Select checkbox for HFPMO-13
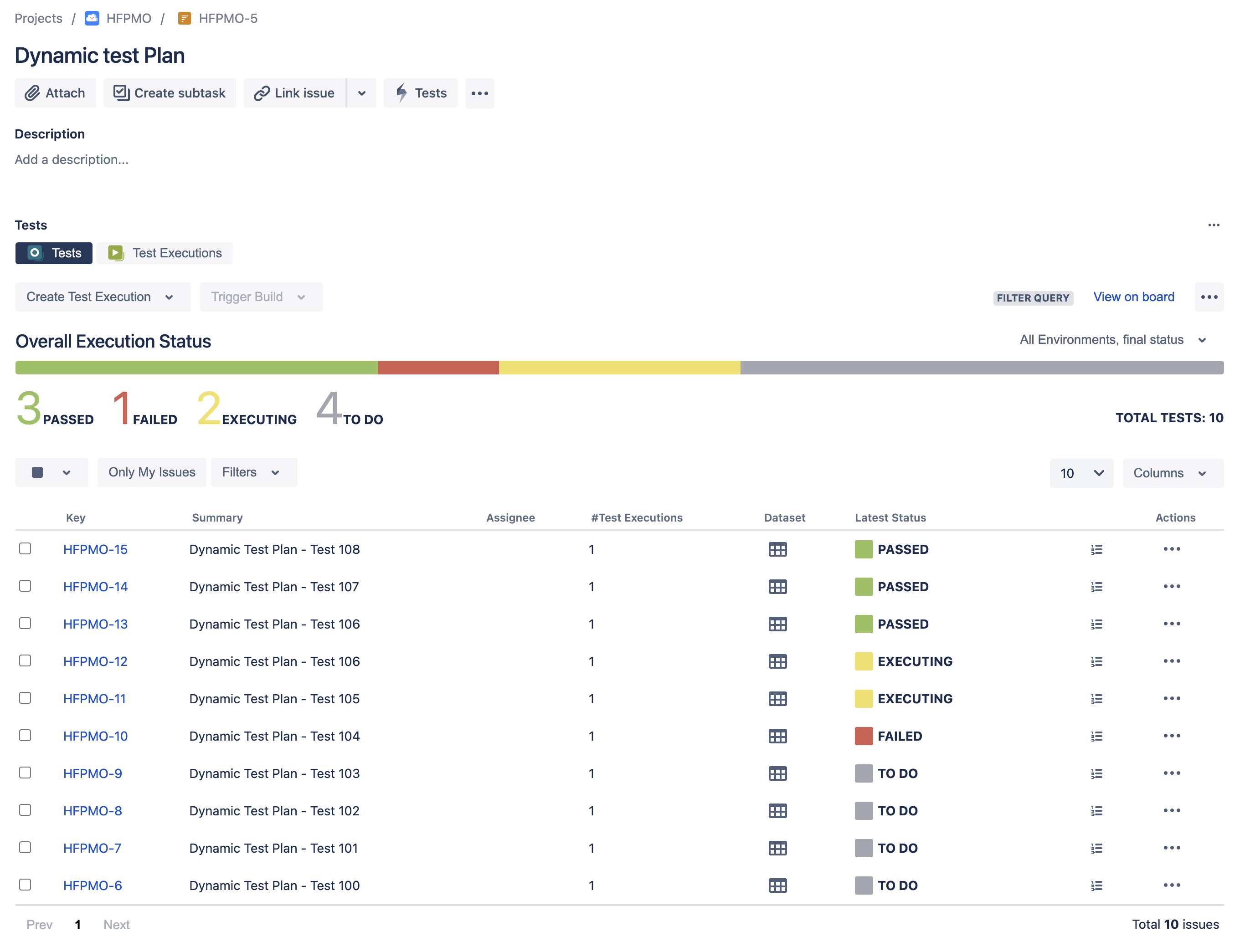The image size is (1245, 952). 25,623
